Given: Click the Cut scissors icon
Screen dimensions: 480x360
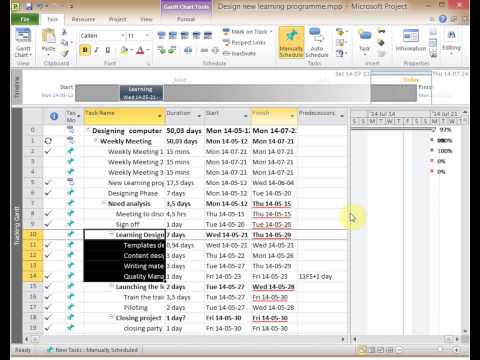Looking at the screenshot, I should coord(64,32).
